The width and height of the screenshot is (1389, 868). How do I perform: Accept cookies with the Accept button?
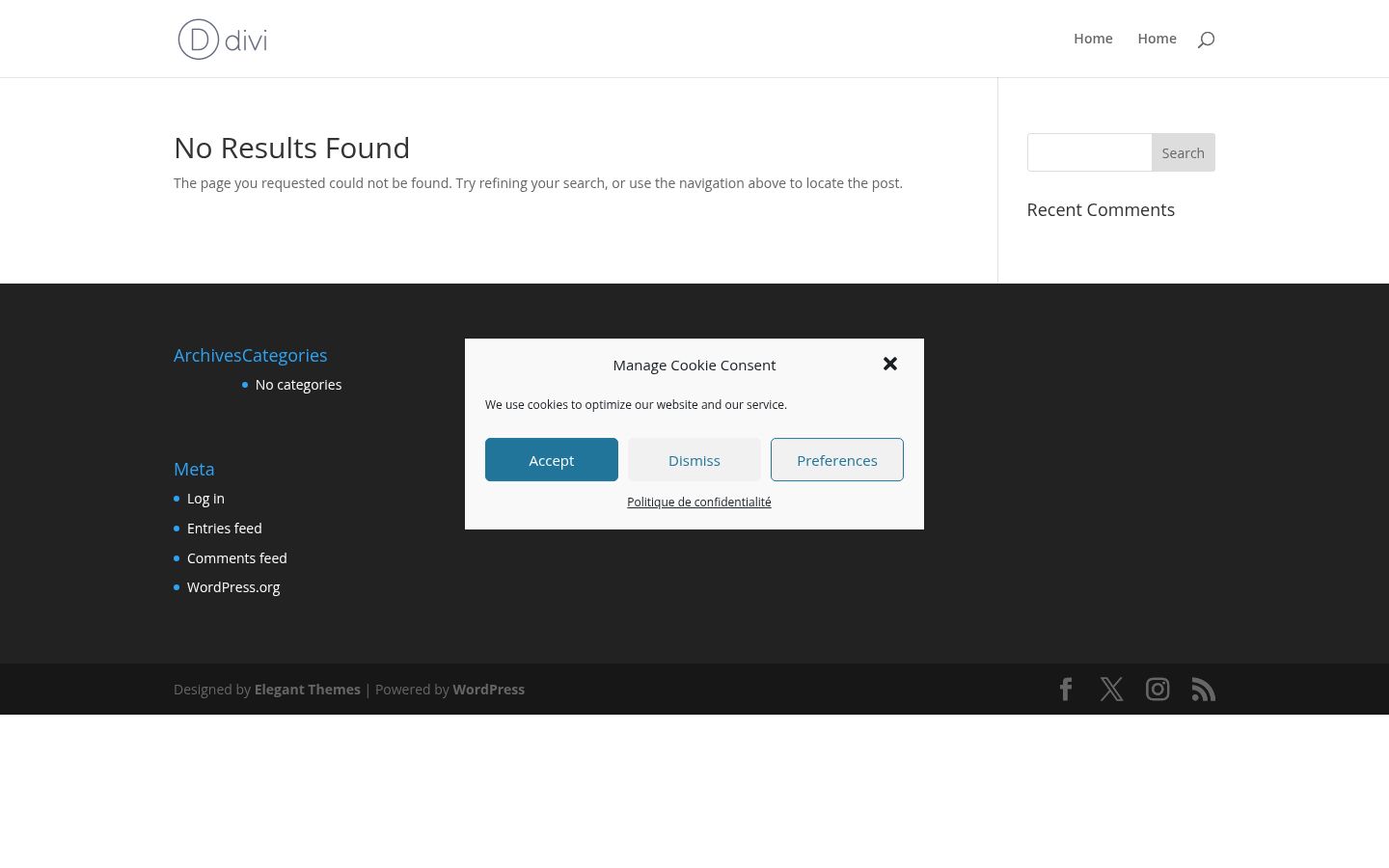pyautogui.click(x=552, y=460)
